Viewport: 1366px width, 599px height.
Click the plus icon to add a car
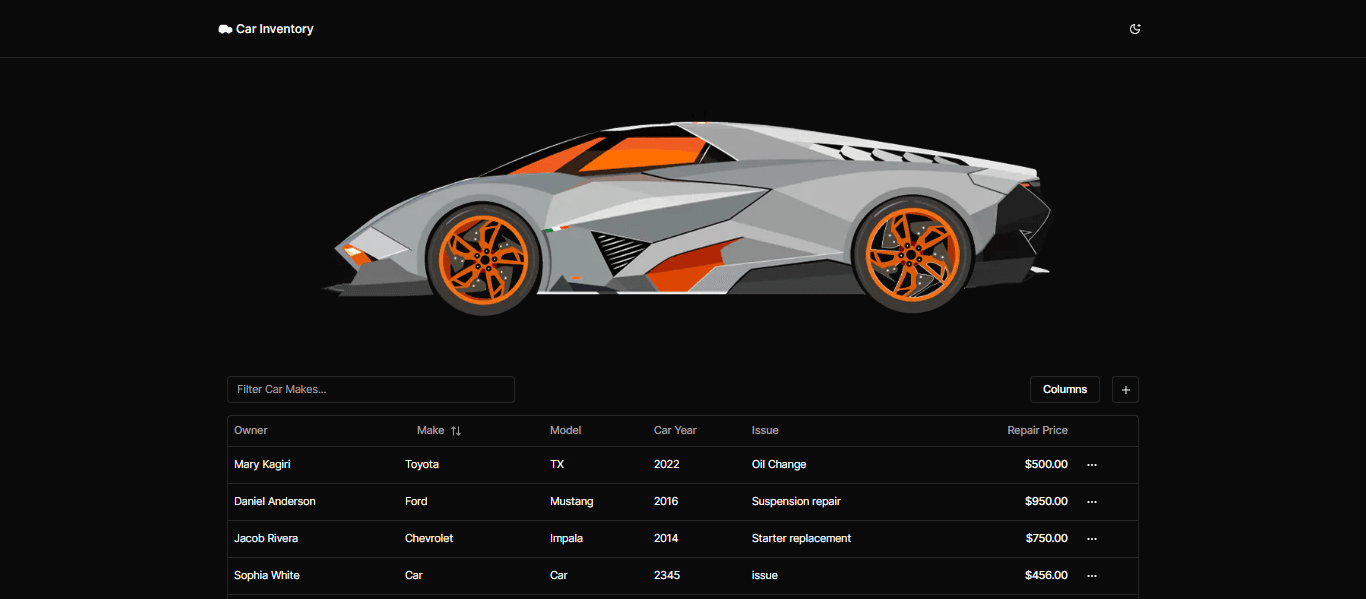click(1124, 389)
